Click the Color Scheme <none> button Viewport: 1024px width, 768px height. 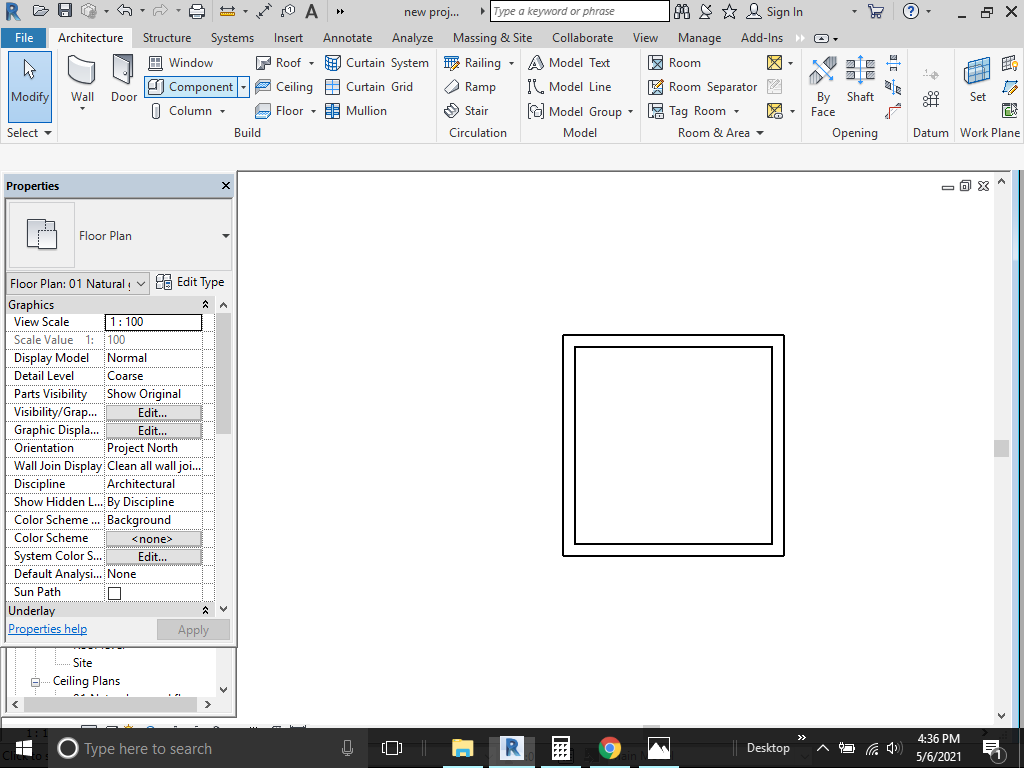click(153, 539)
